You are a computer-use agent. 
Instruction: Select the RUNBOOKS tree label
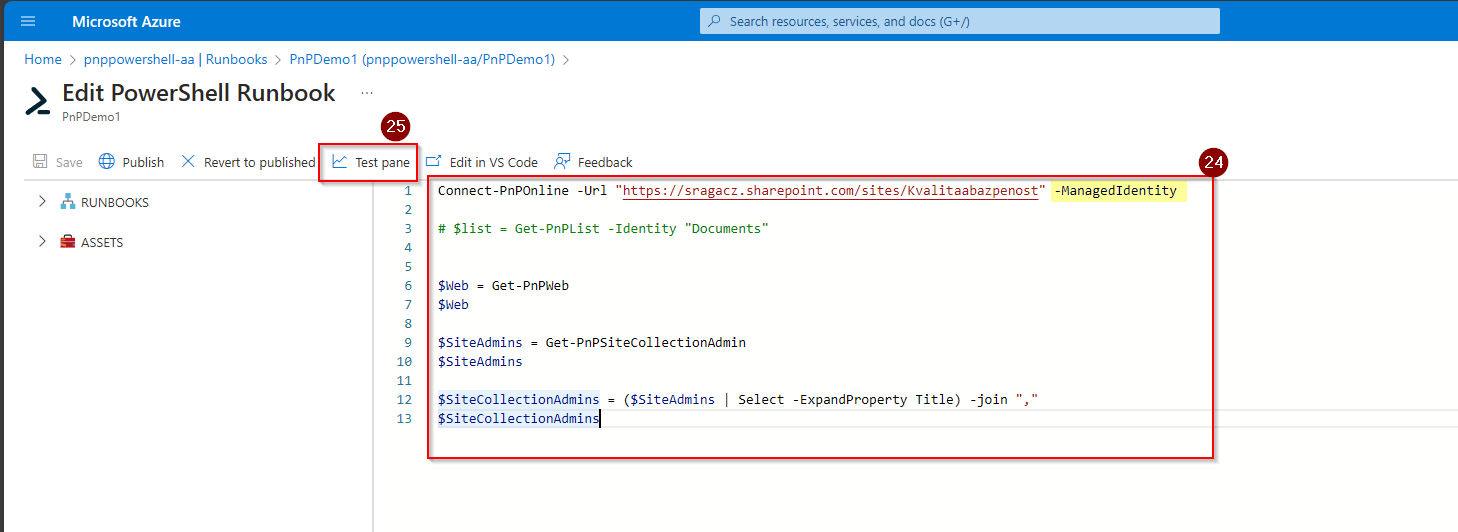click(115, 203)
